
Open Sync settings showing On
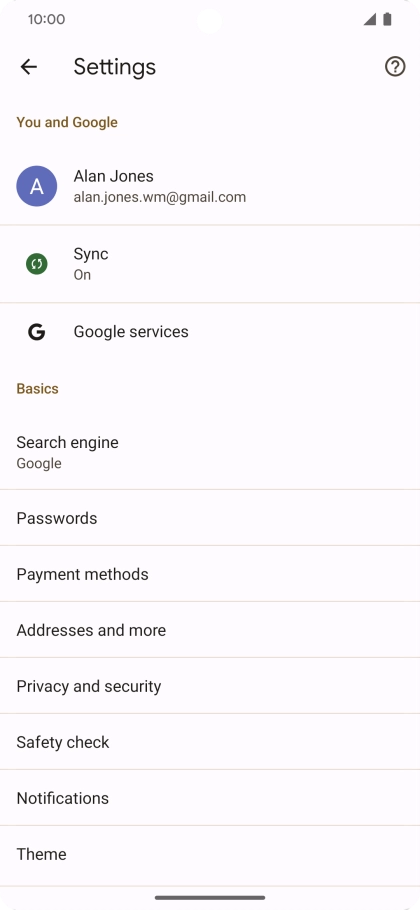[x=210, y=264]
